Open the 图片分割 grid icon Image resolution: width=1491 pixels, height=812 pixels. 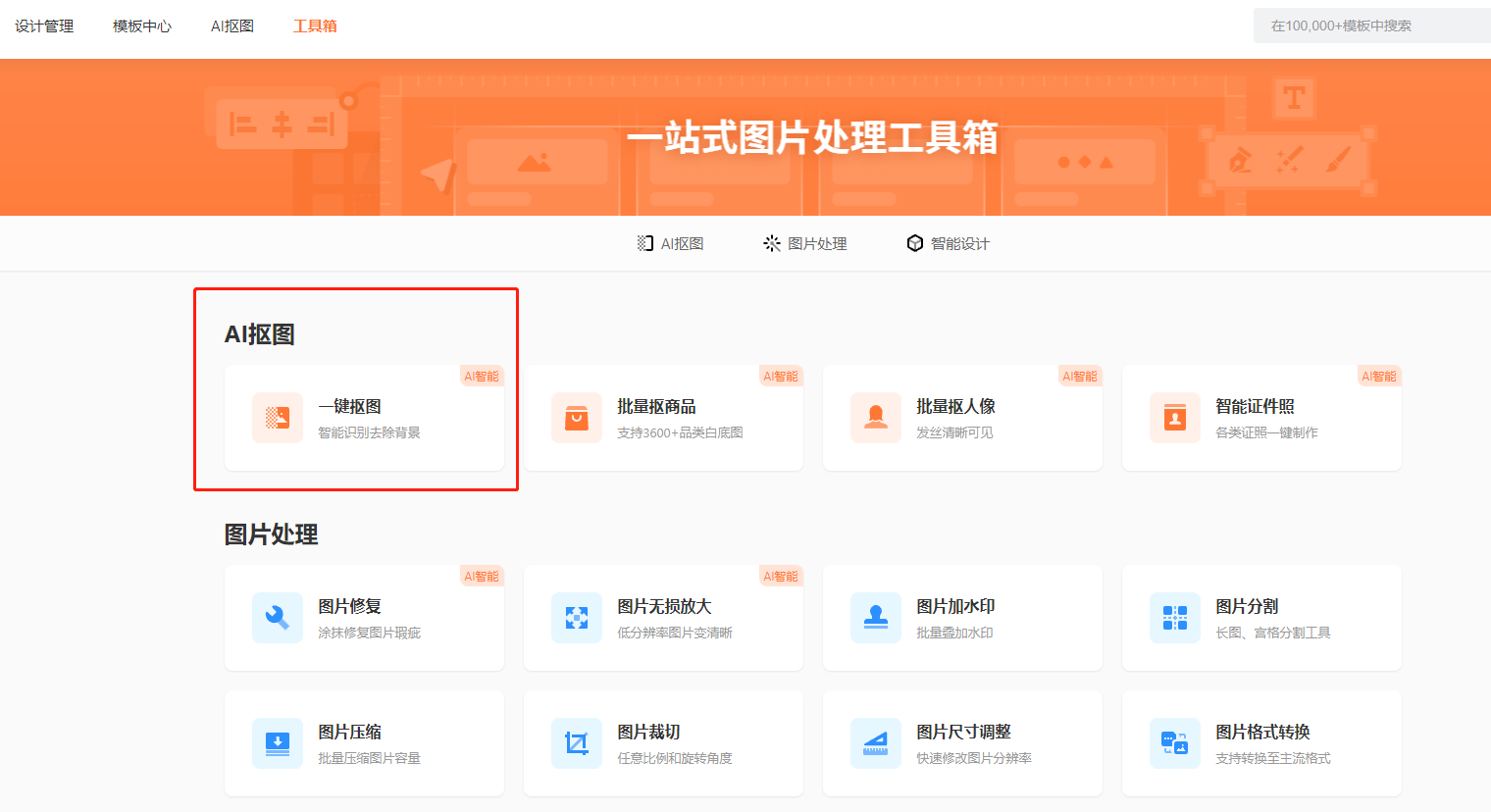click(x=1175, y=618)
